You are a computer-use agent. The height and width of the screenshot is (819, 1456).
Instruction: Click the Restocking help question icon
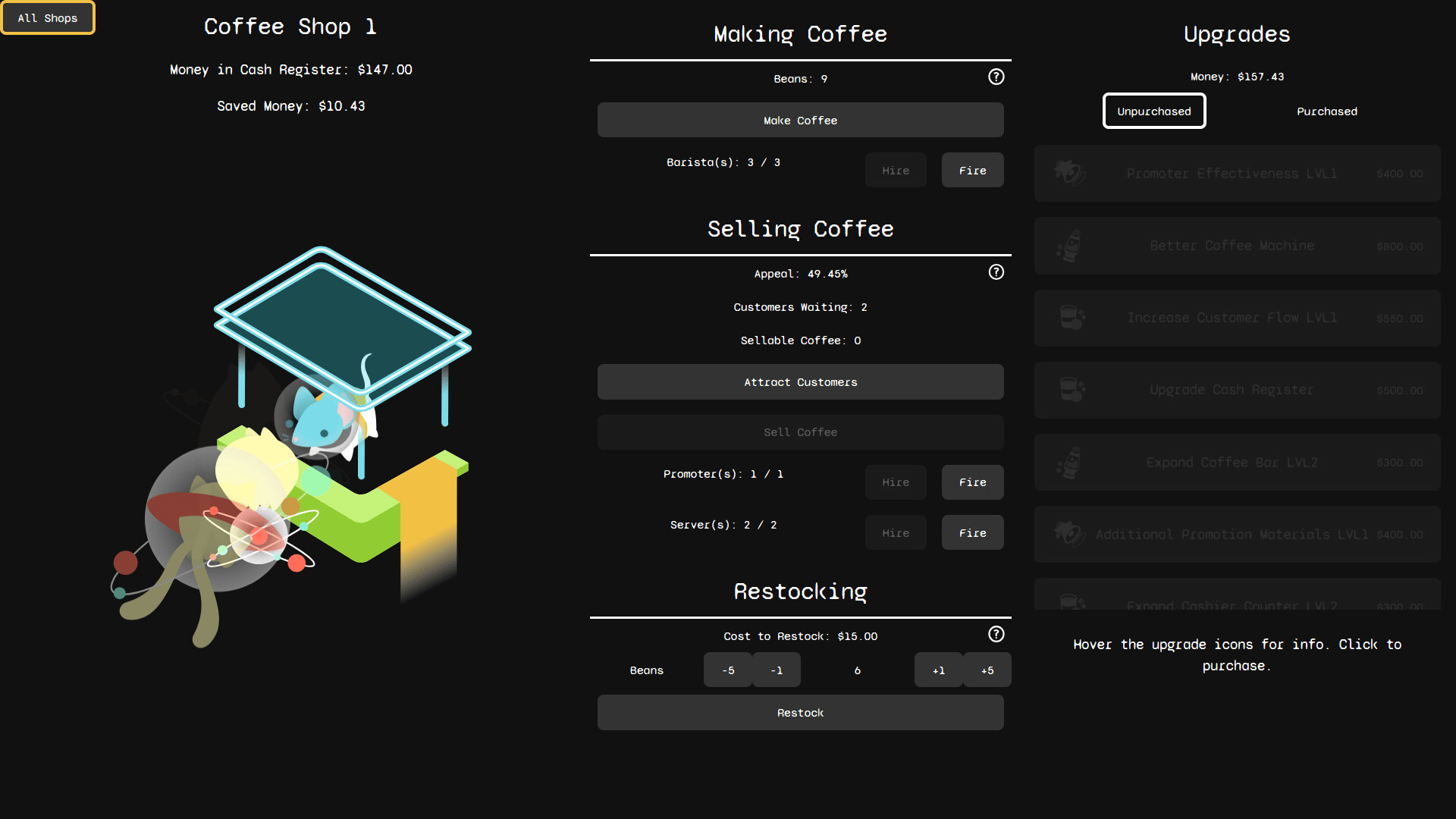(x=996, y=634)
